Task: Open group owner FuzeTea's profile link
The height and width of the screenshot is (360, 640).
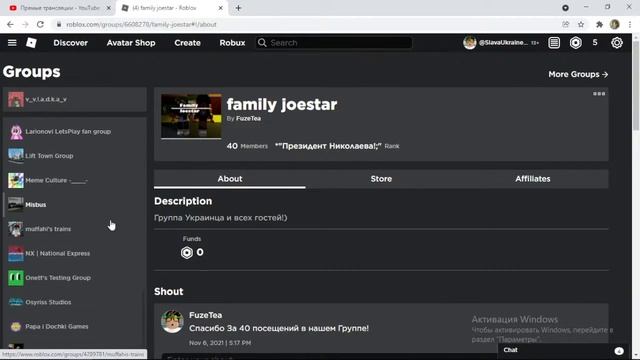Action: [x=248, y=118]
